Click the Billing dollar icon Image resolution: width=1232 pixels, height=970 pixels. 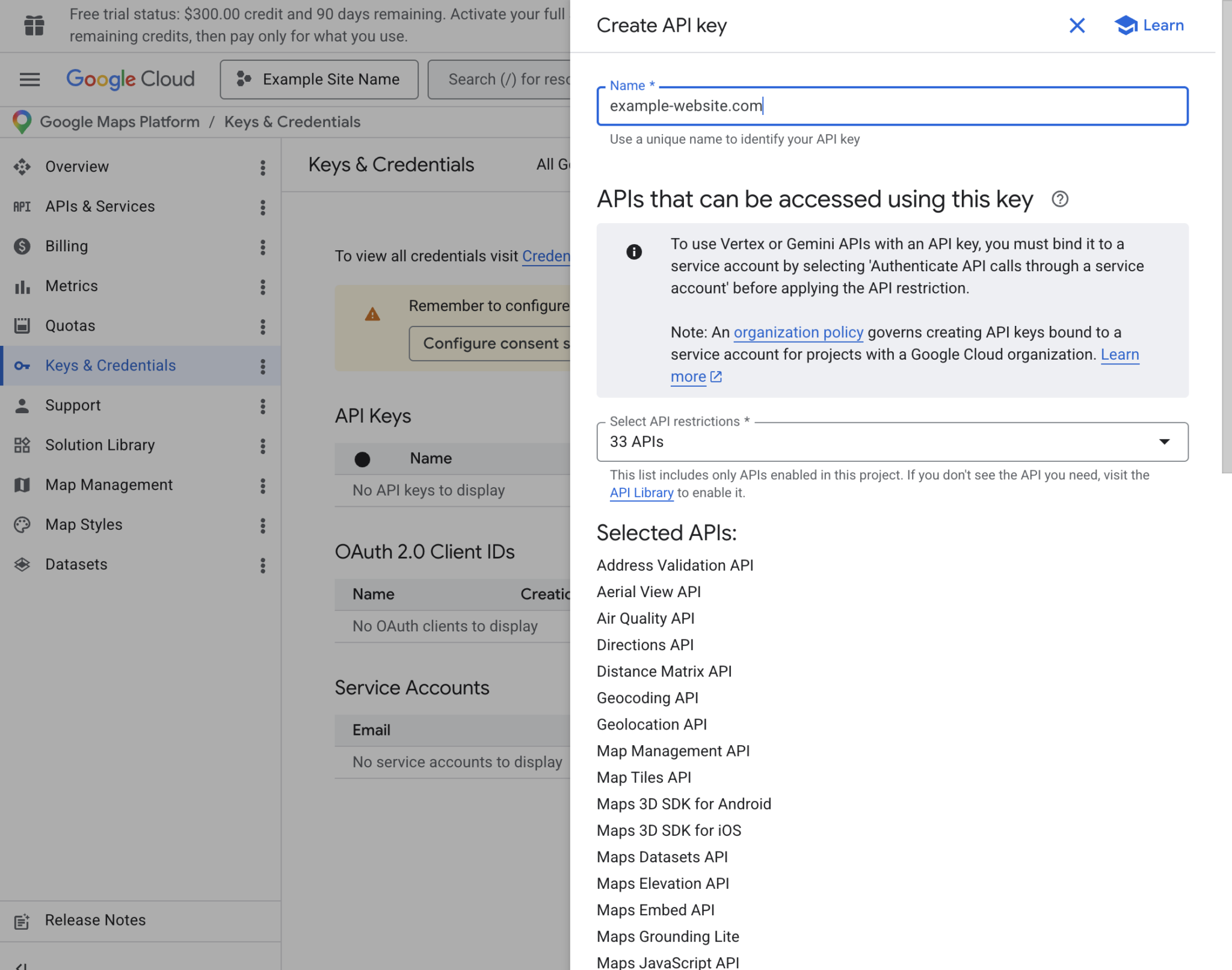click(x=22, y=246)
